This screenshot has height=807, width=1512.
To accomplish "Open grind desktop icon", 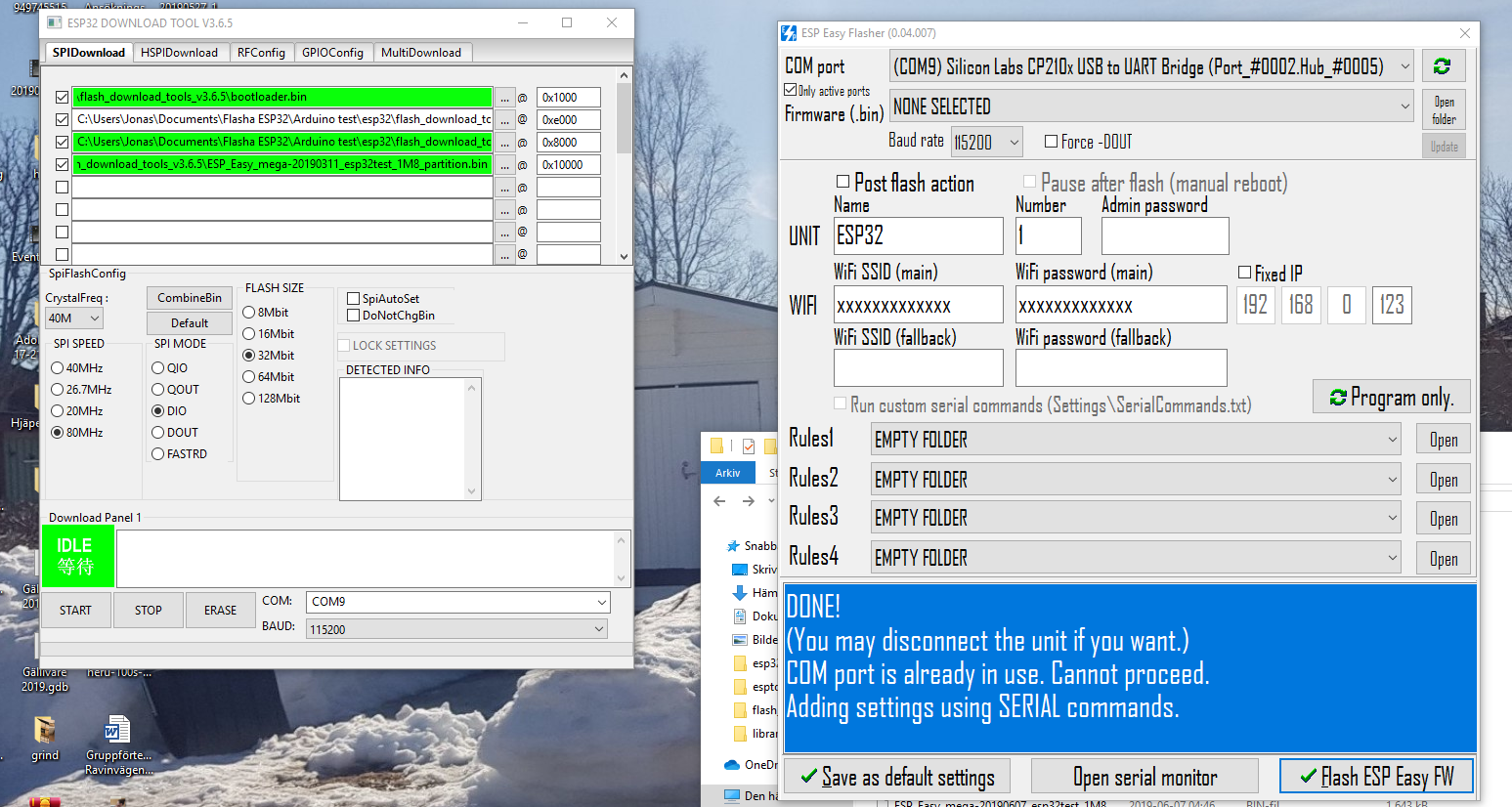I will tap(44, 738).
